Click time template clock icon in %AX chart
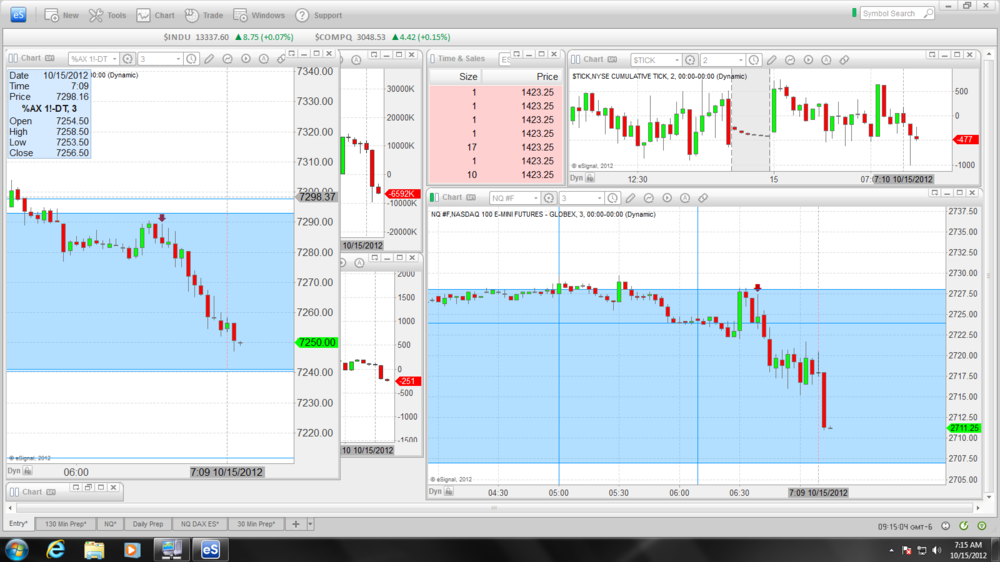1000x562 pixels. coord(191,59)
